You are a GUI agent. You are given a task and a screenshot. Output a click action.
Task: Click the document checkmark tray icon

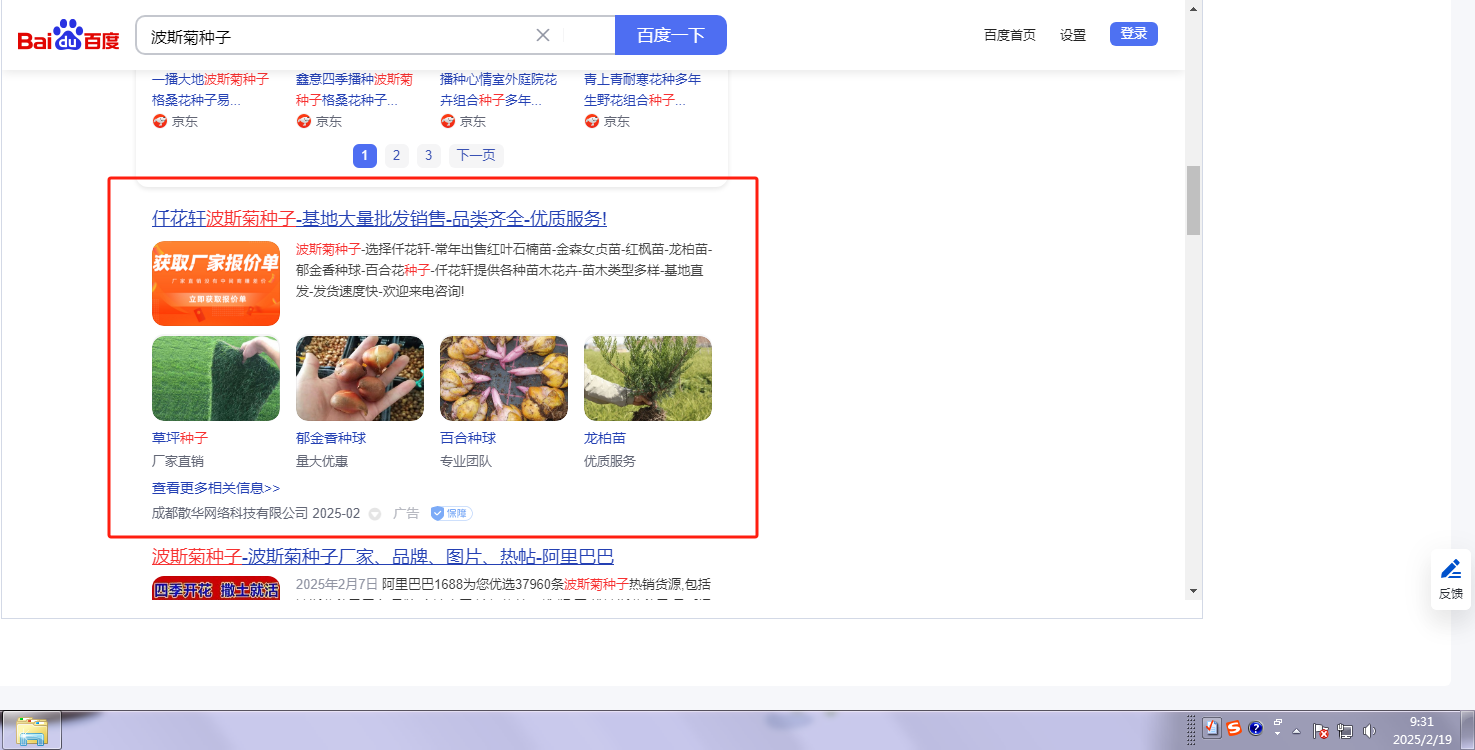[x=1212, y=728]
